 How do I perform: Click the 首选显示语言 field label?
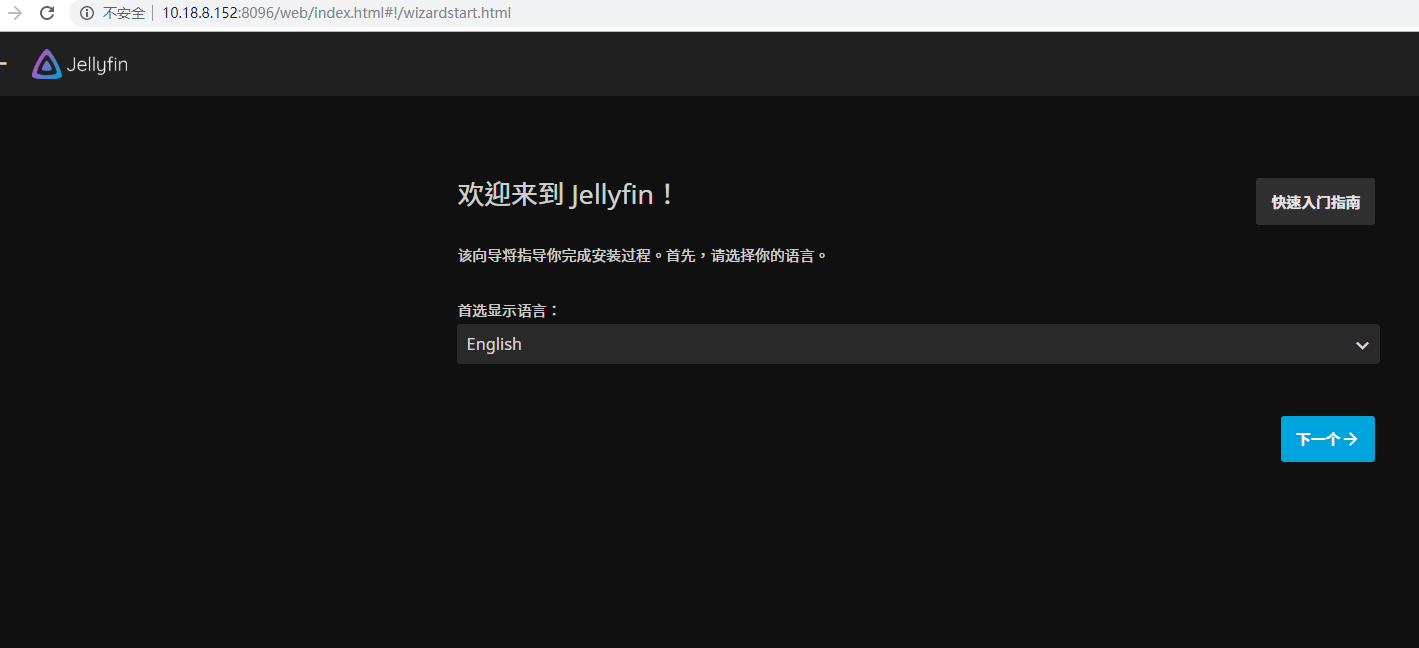(x=508, y=311)
